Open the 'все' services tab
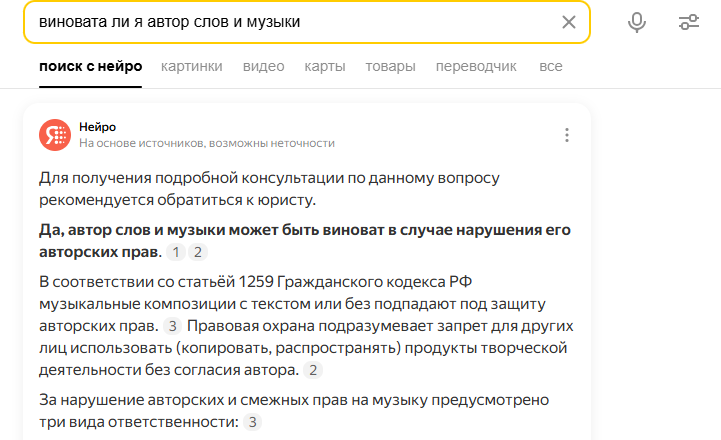Image resolution: width=721 pixels, height=440 pixels. [x=551, y=67]
